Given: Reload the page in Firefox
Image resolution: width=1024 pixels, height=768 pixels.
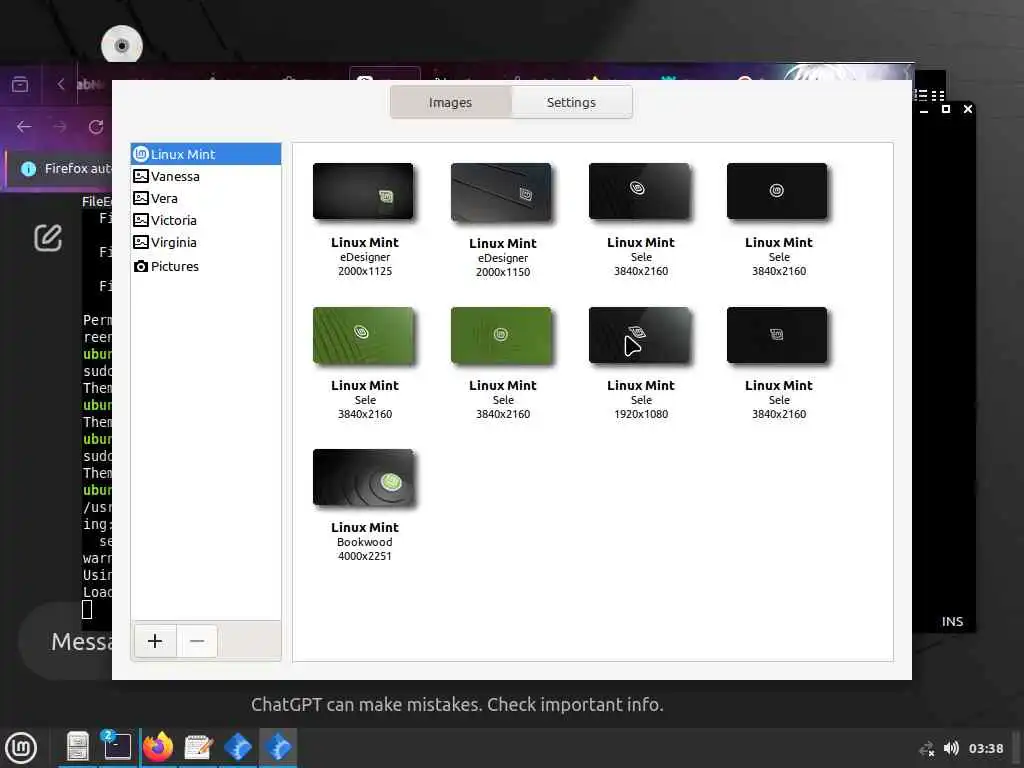Looking at the screenshot, I should point(96,127).
